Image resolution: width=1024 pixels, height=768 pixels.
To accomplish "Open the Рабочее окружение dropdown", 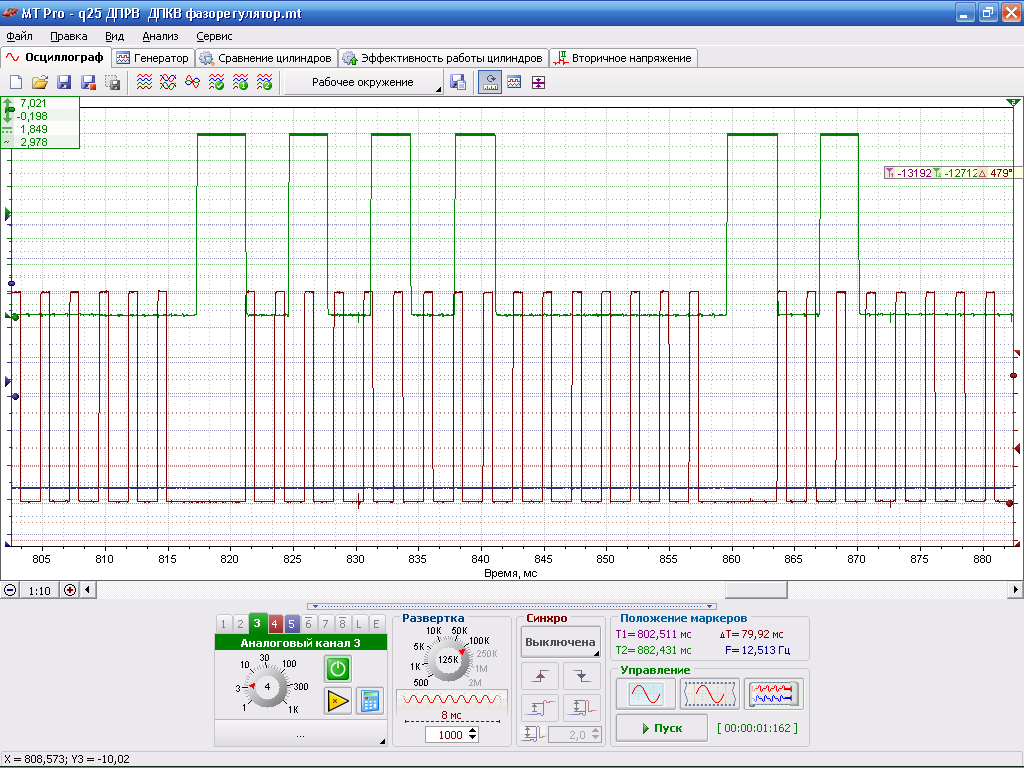I will pyautogui.click(x=363, y=82).
